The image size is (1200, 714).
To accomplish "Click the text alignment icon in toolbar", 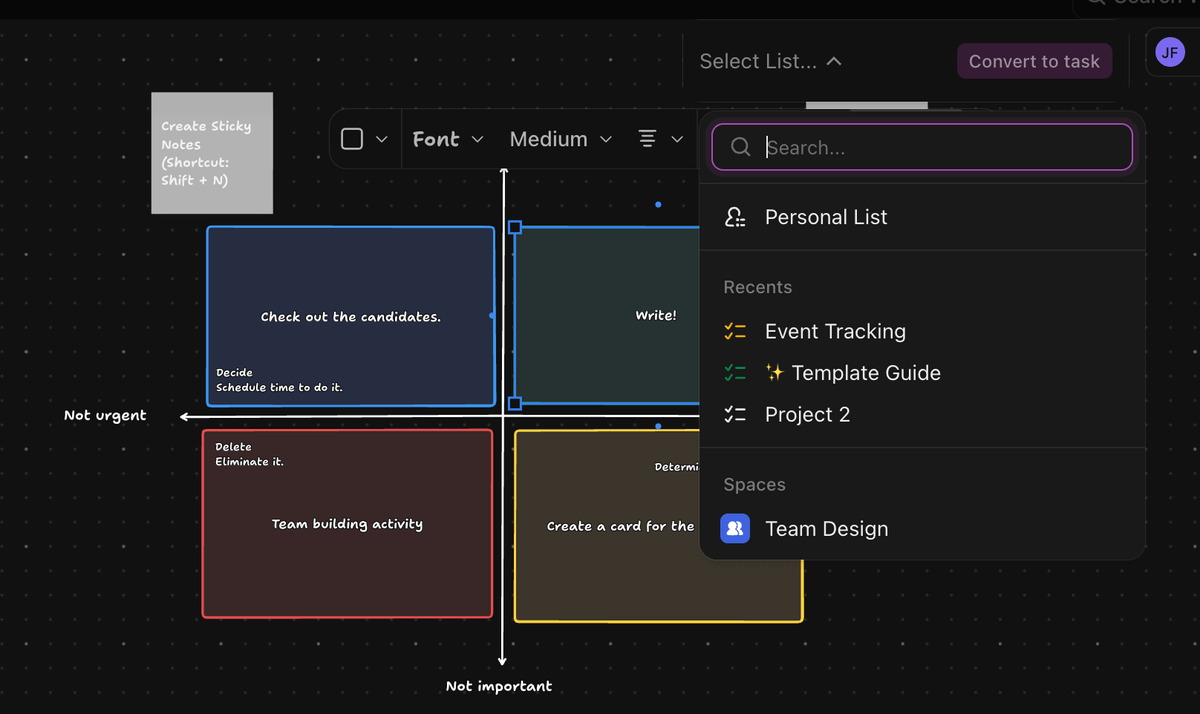I will (x=647, y=139).
